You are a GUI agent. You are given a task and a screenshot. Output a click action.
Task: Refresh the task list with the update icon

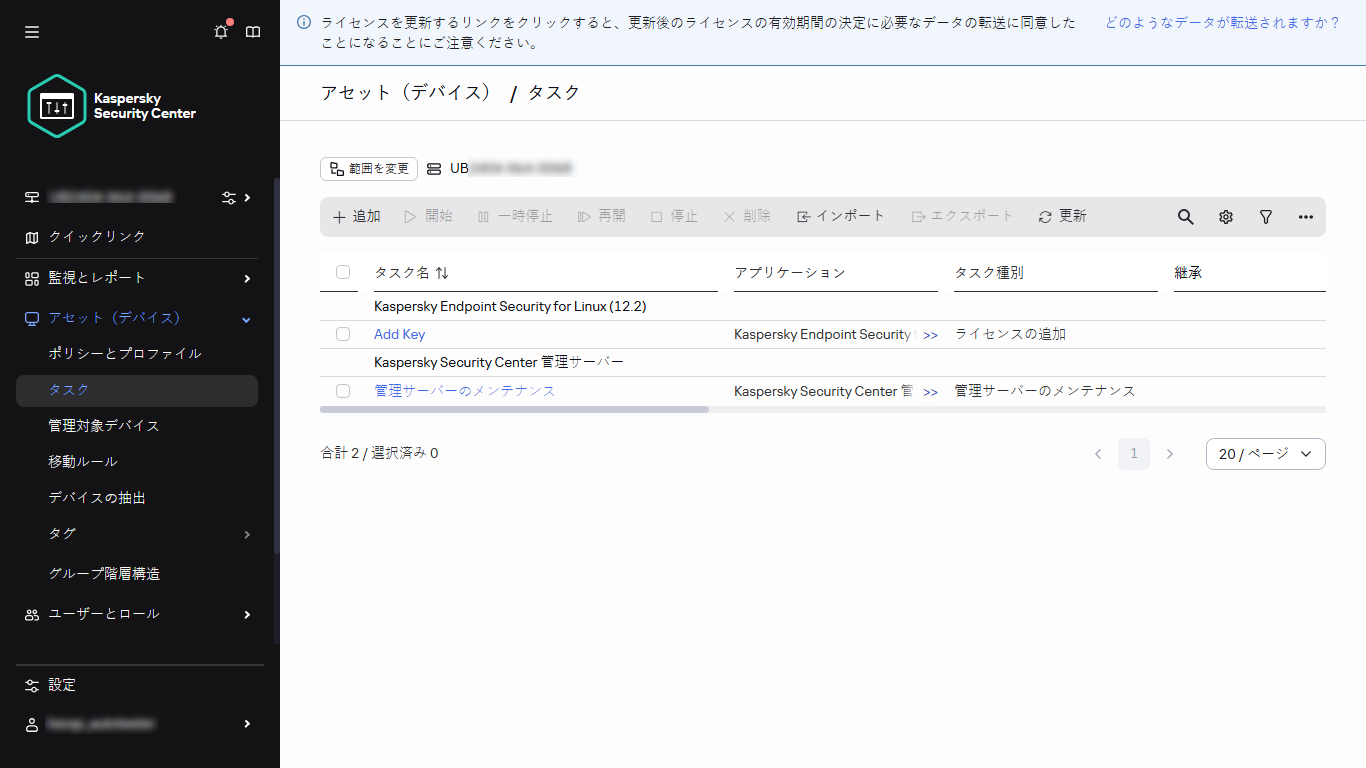tap(1059, 216)
